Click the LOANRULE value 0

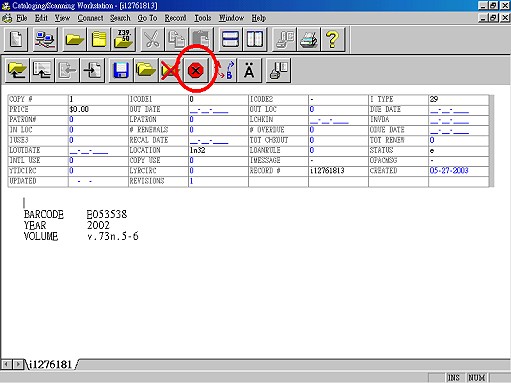(312, 150)
